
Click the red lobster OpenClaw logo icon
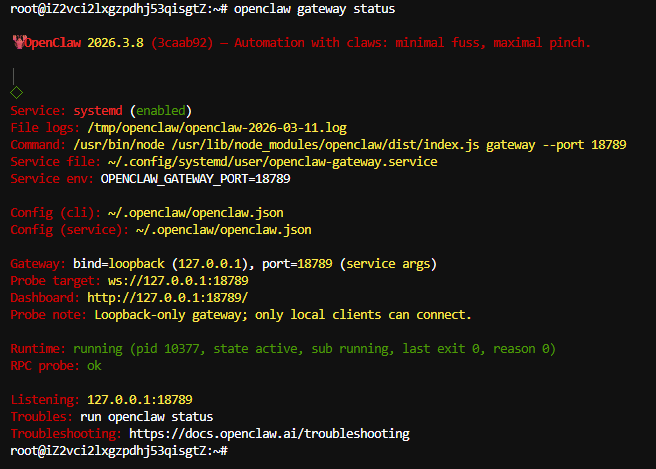17,43
